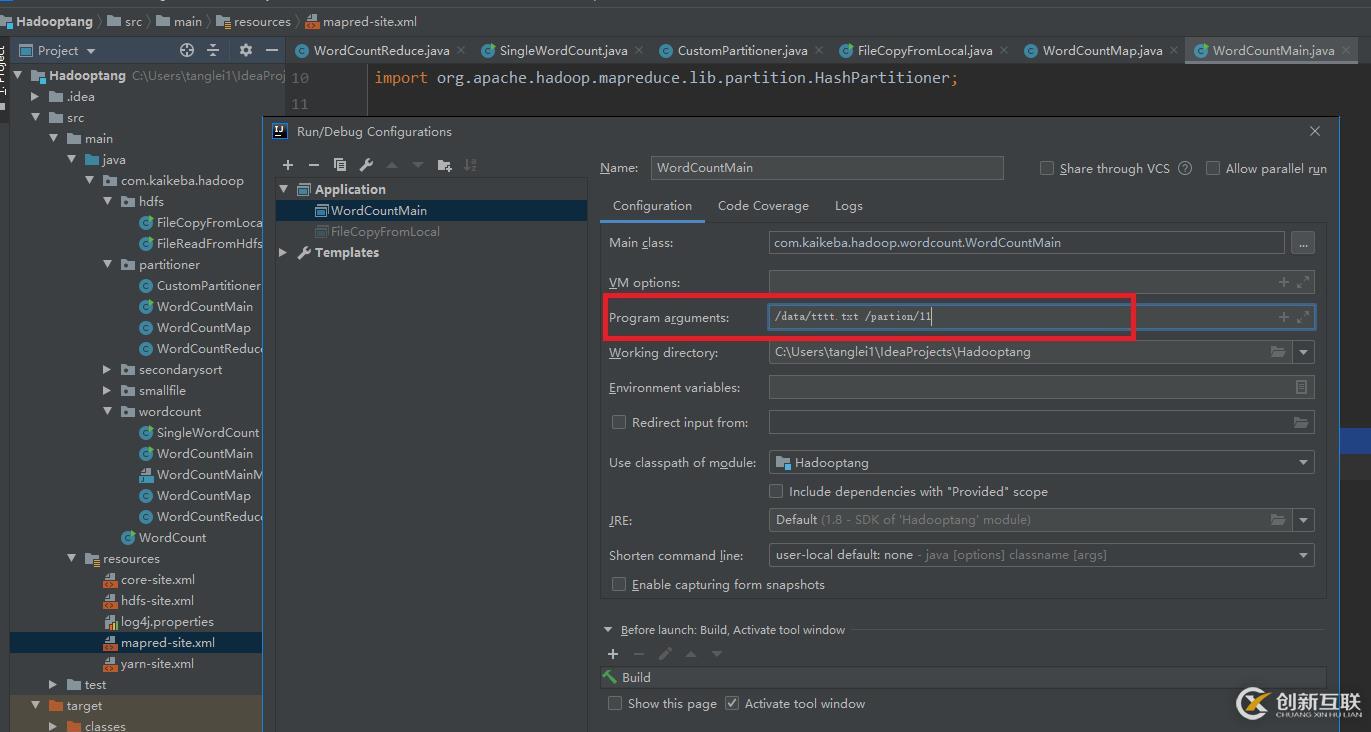Select hdfs-site.xml in Project tree
The image size is (1371, 732).
click(x=157, y=600)
